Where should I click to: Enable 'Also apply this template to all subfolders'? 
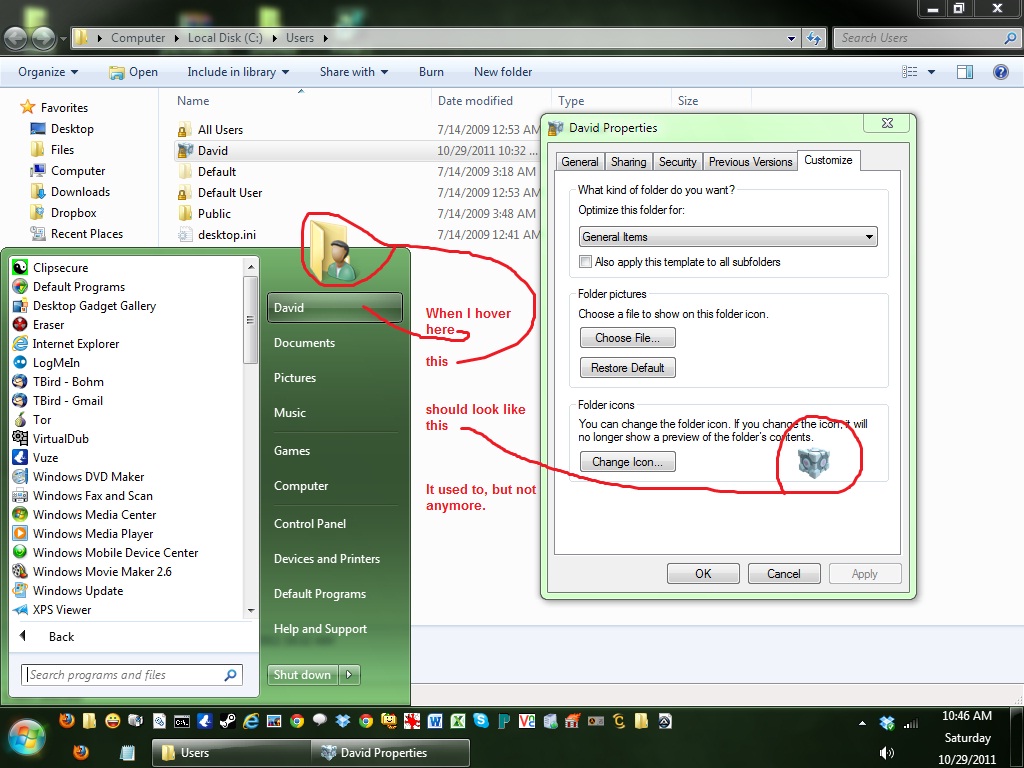(585, 261)
